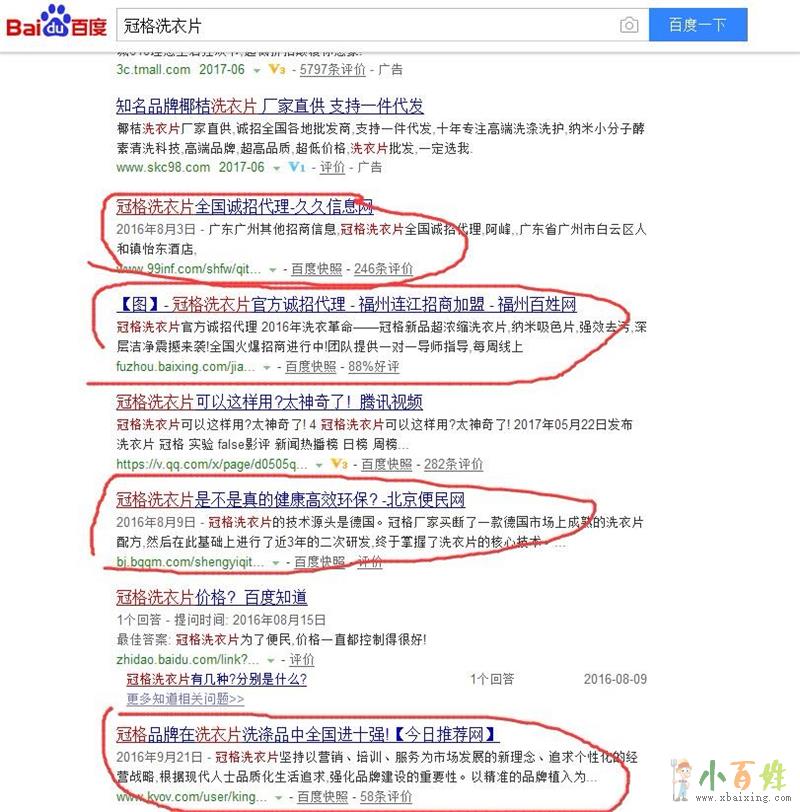The height and width of the screenshot is (812, 800).
Task: Open 冠格洗衣片有几种?分别是什么? question
Action: (216, 679)
